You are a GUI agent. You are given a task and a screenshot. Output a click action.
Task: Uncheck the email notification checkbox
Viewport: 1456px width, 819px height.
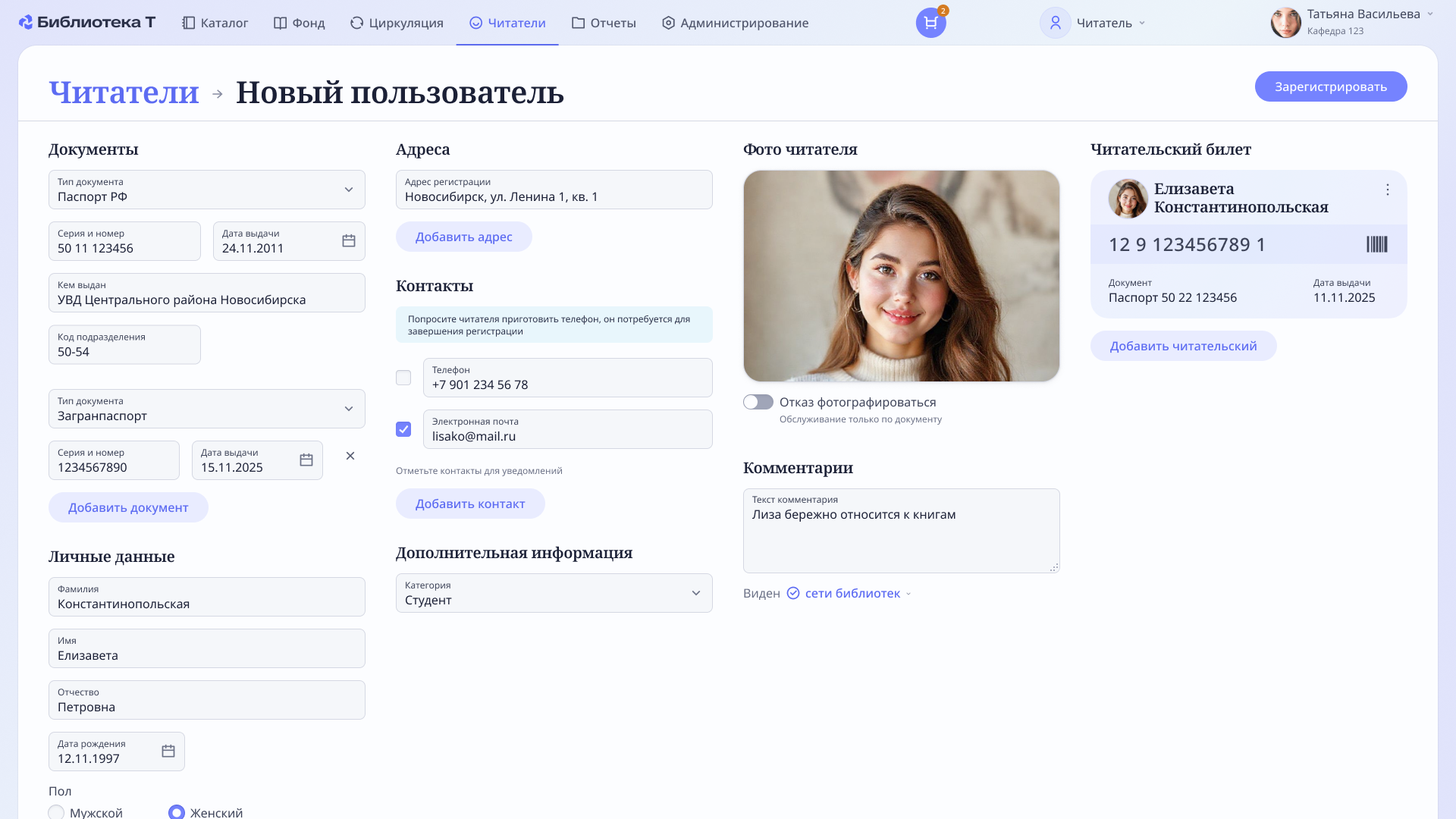pyautogui.click(x=403, y=429)
